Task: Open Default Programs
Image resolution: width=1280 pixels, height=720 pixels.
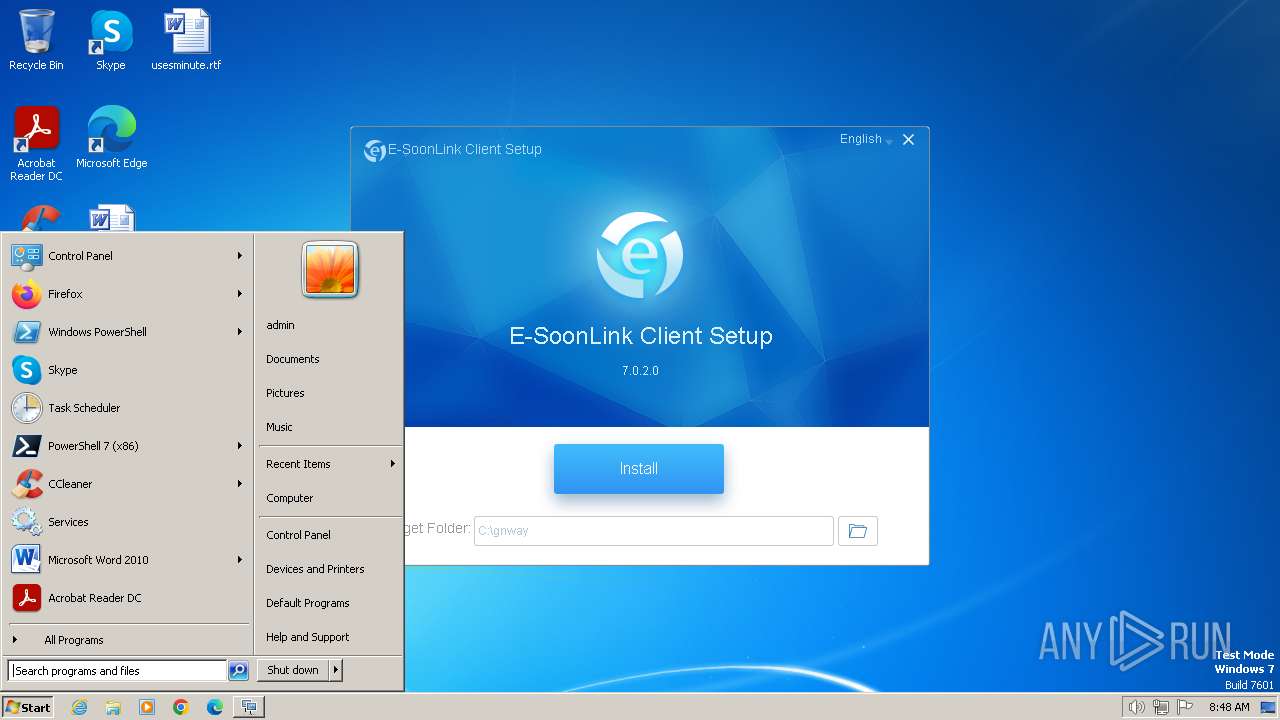Action: pos(308,603)
